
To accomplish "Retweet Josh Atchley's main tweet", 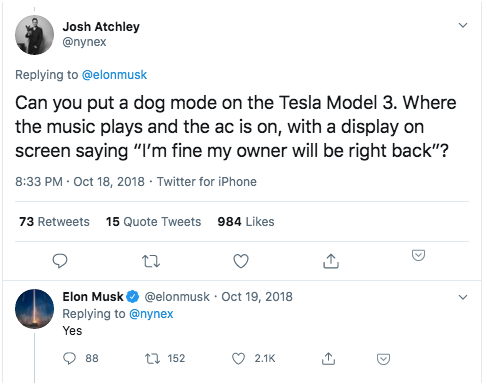I will pos(151,261).
